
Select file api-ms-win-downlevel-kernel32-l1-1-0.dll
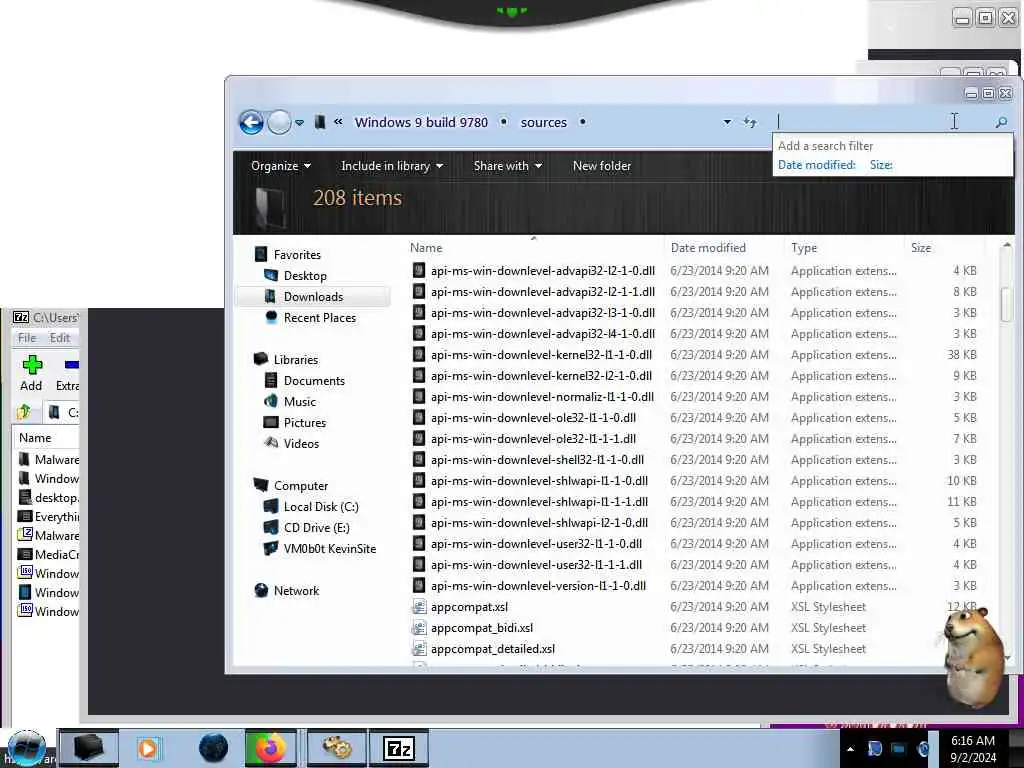[x=541, y=355]
